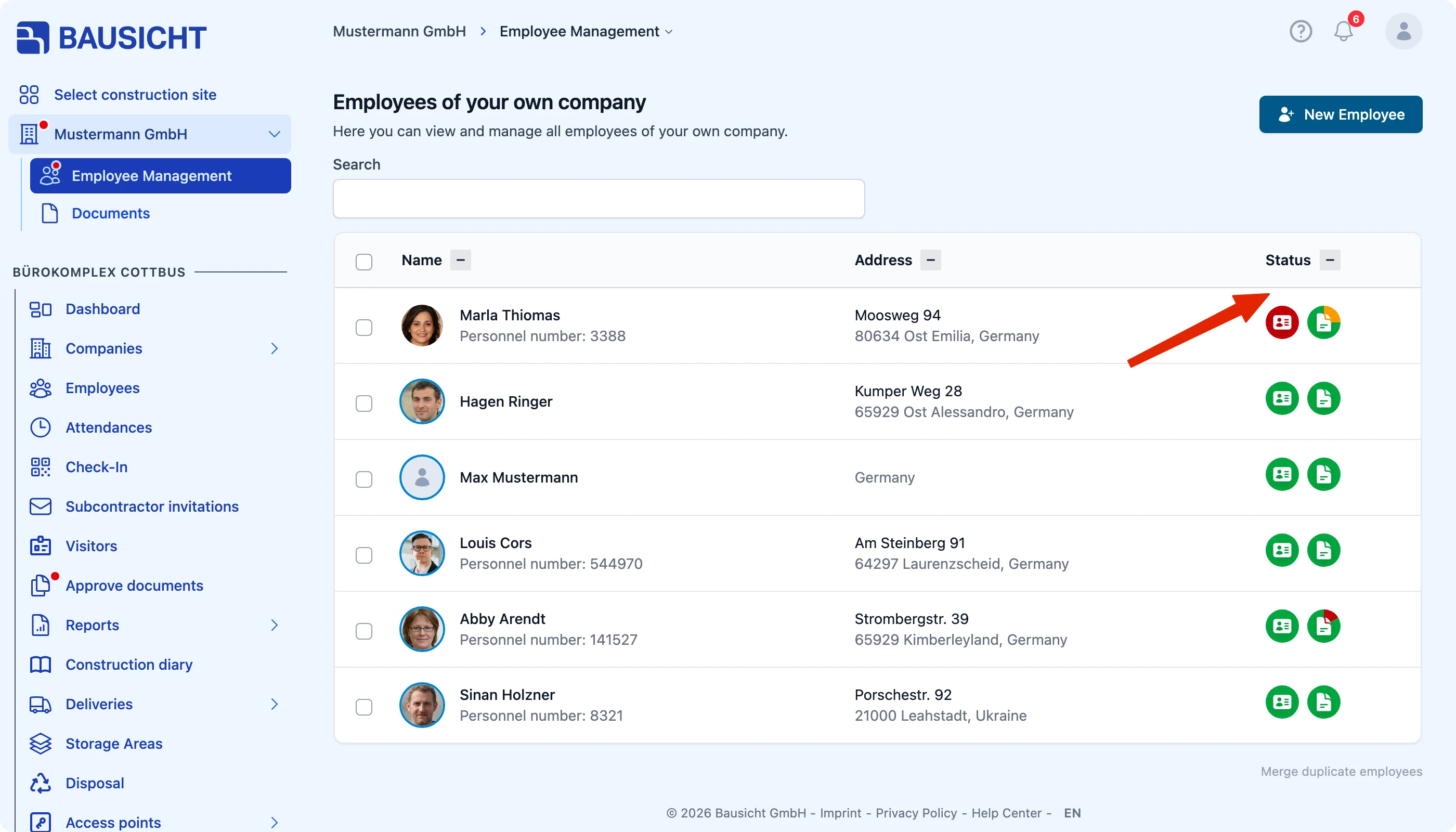
Task: Check the box for Max Mustermann
Action: (x=363, y=479)
